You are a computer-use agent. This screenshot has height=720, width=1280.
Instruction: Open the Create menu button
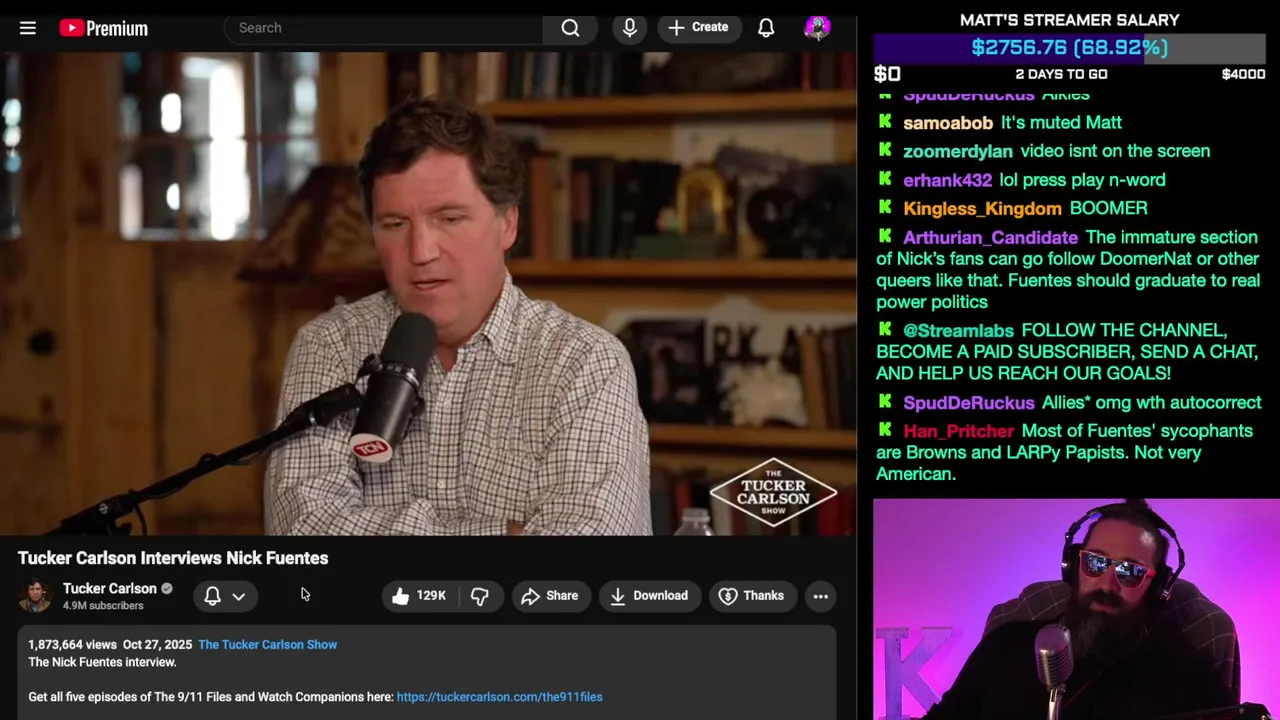(x=698, y=28)
